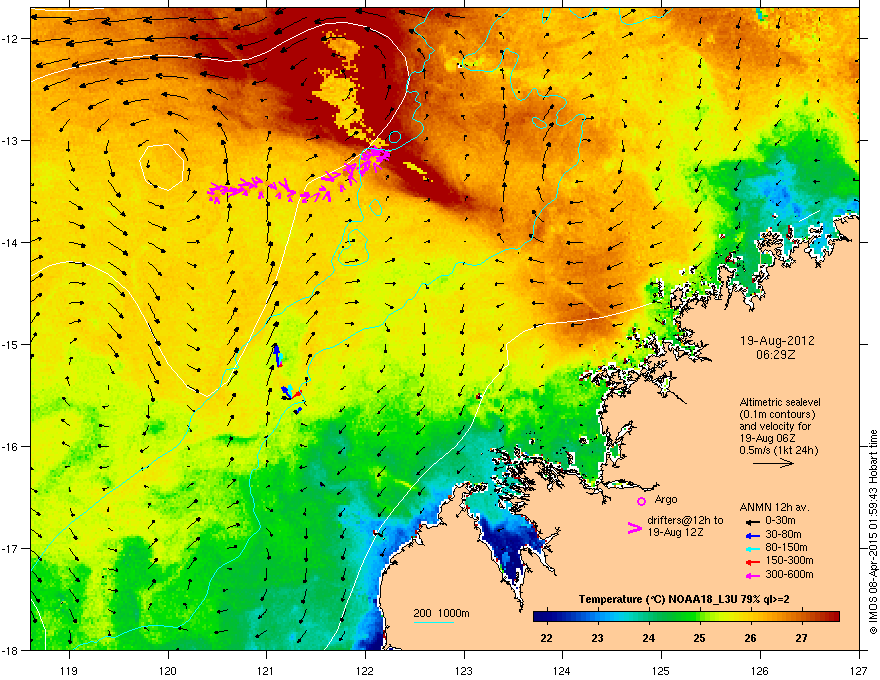This screenshot has height=680, width=880.
Task: Click the '0-30m' depth label
Action: (781, 521)
